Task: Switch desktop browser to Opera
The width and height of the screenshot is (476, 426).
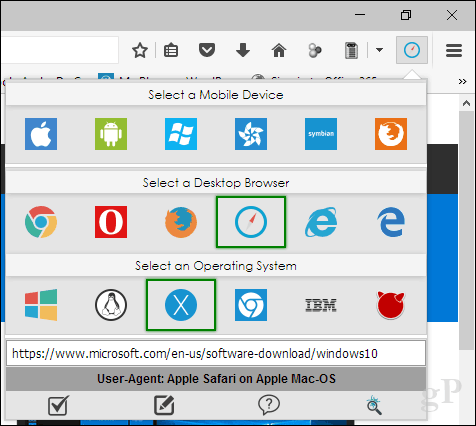Action: click(111, 222)
